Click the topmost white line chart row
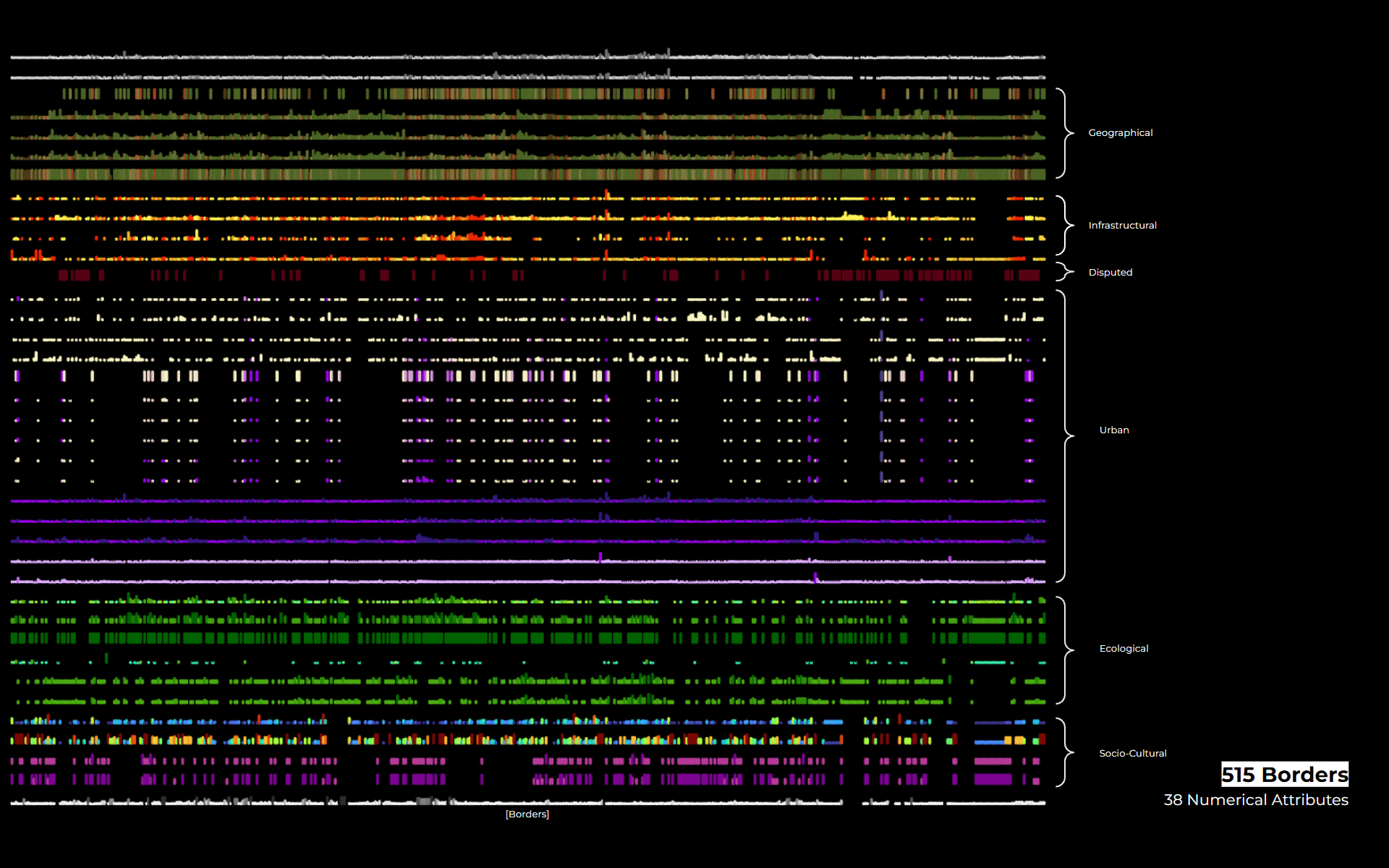This screenshot has height=868, width=1389. (528, 56)
